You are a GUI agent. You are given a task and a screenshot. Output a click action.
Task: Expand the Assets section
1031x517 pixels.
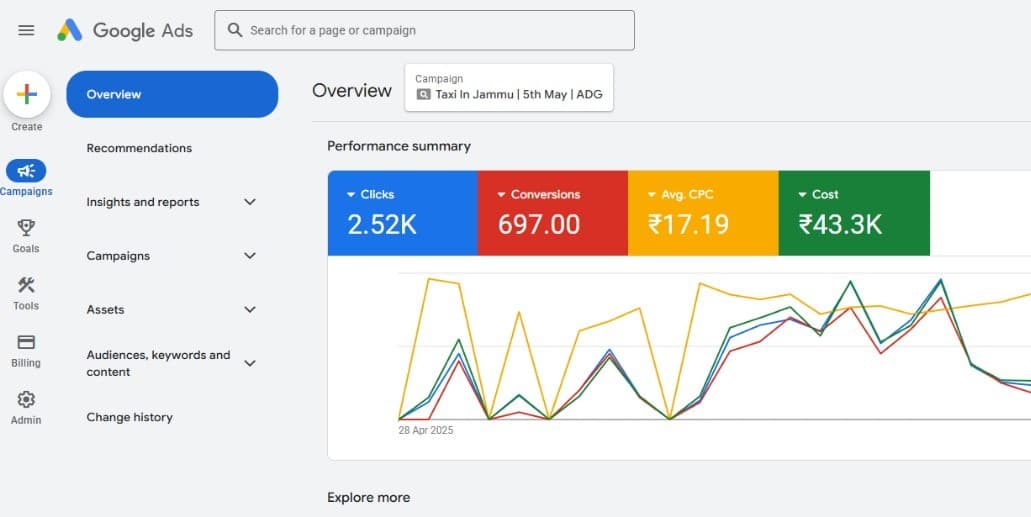pyautogui.click(x=250, y=310)
